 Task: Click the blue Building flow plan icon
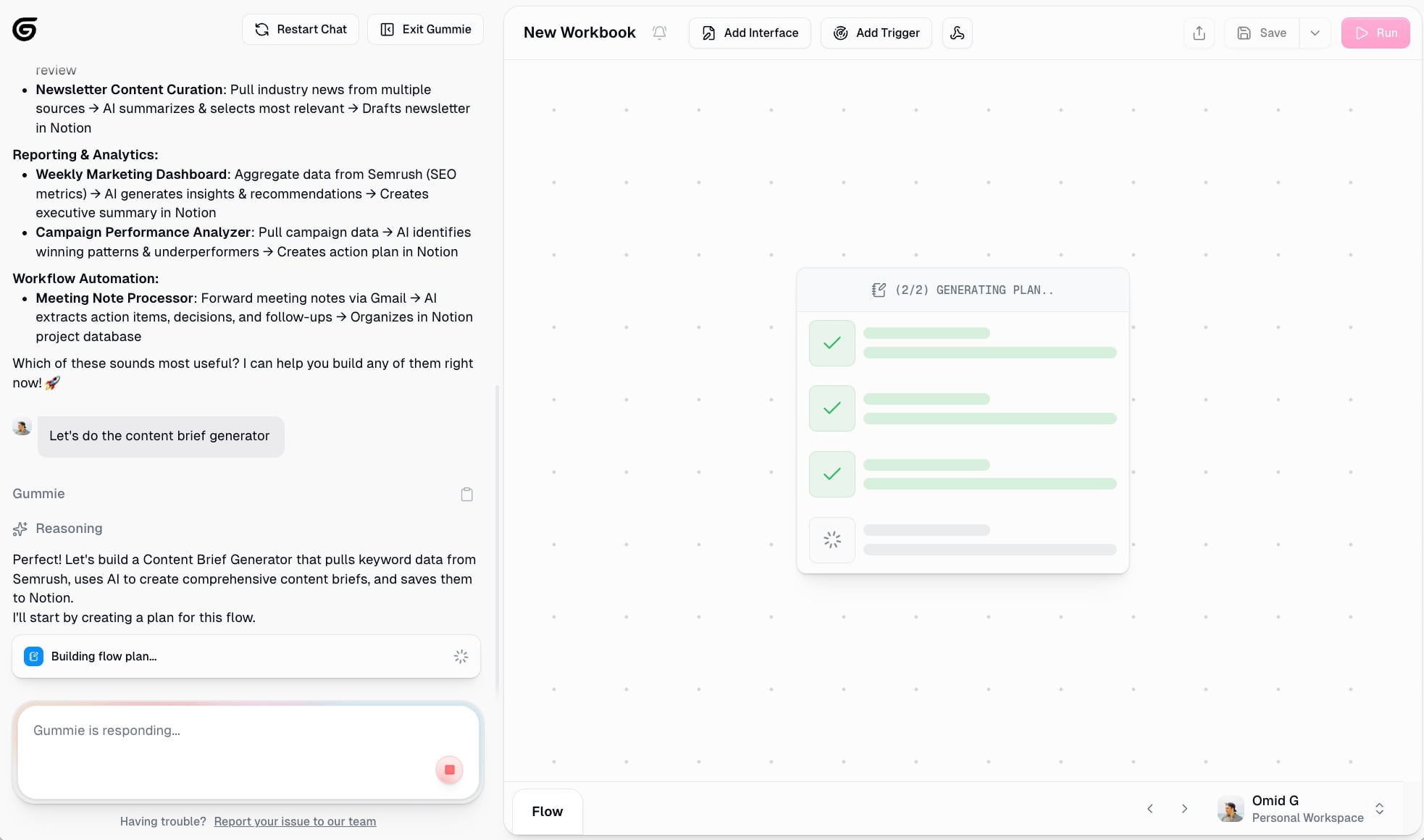[x=33, y=656]
